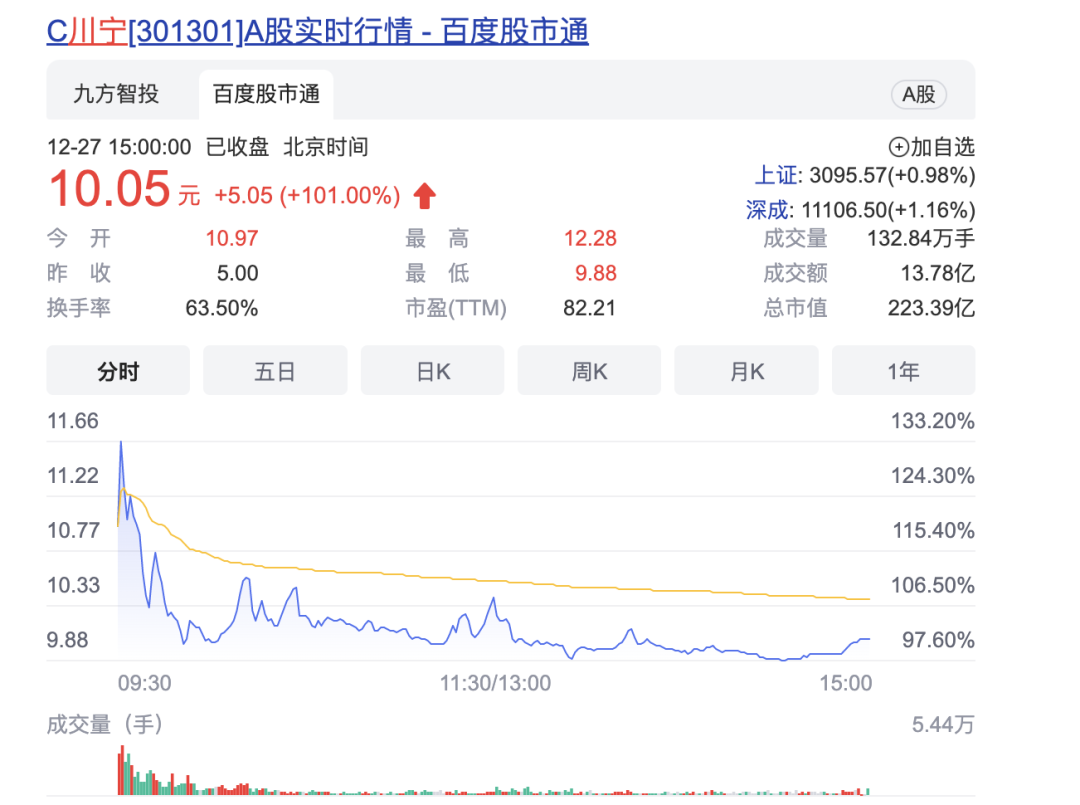Switch to the 九方智投 tab

(116, 94)
